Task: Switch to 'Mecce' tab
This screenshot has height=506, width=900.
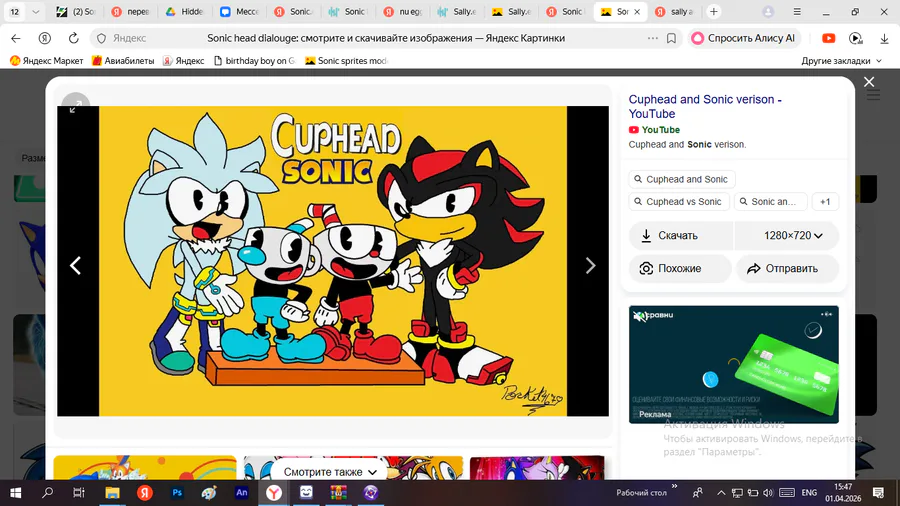Action: (x=239, y=11)
